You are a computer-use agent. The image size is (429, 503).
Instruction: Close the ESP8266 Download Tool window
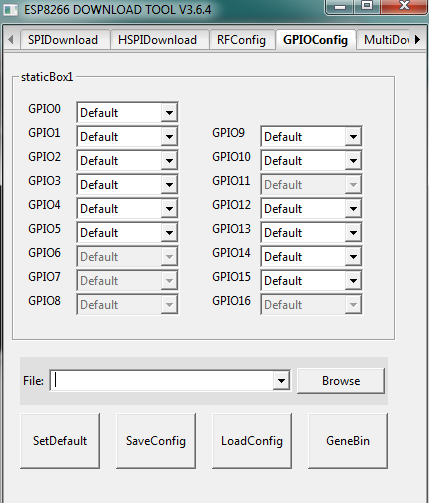404,6
